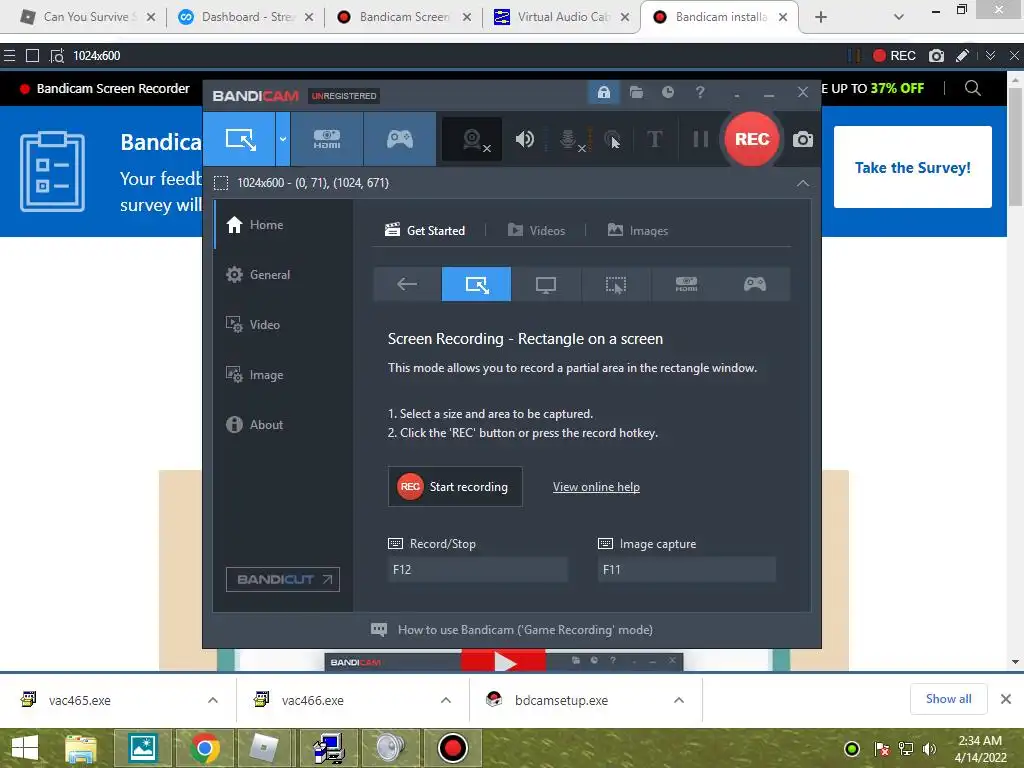Image resolution: width=1024 pixels, height=768 pixels.
Task: Switch to Videos tab
Action: pyautogui.click(x=536, y=231)
